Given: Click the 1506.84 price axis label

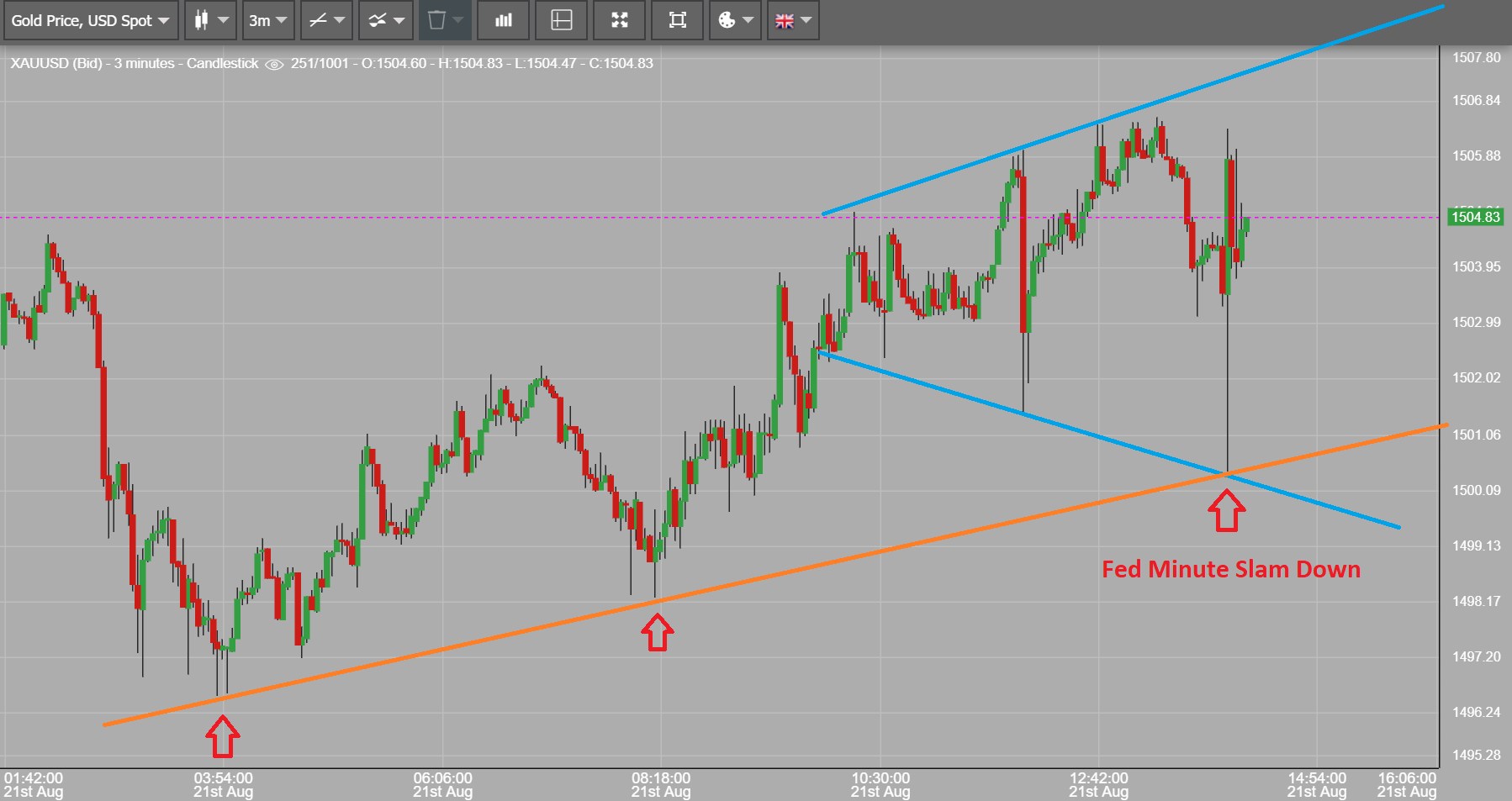Looking at the screenshot, I should (1476, 100).
